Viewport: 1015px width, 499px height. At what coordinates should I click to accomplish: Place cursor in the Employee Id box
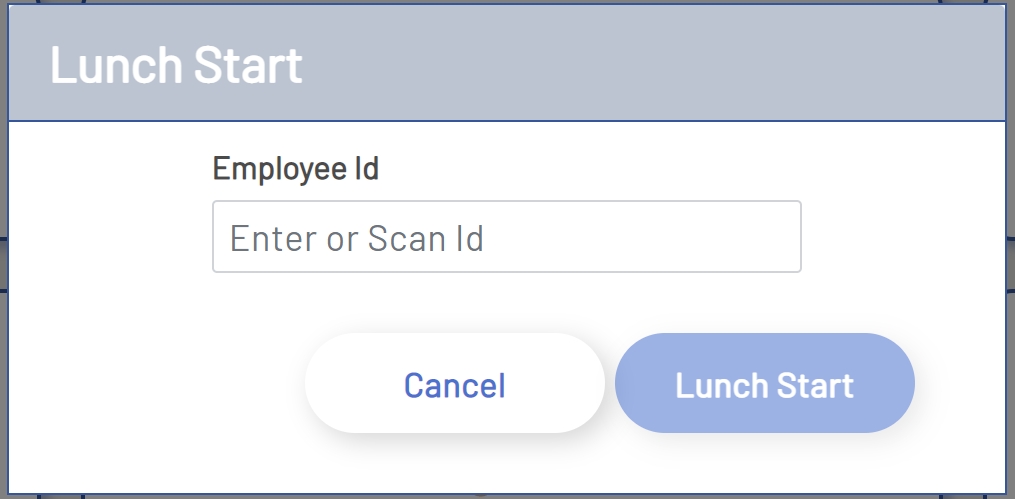506,237
